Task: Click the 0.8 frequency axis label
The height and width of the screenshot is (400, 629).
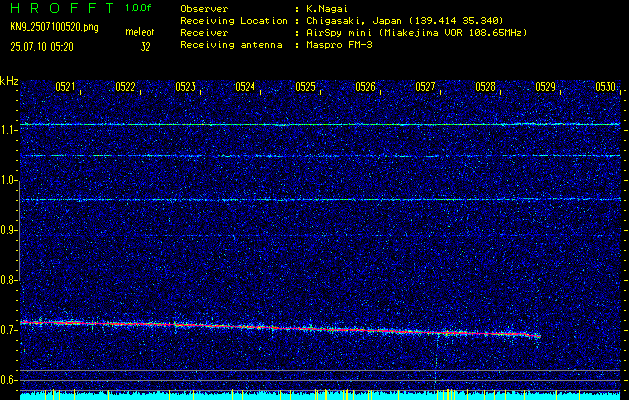Action: click(x=8, y=280)
